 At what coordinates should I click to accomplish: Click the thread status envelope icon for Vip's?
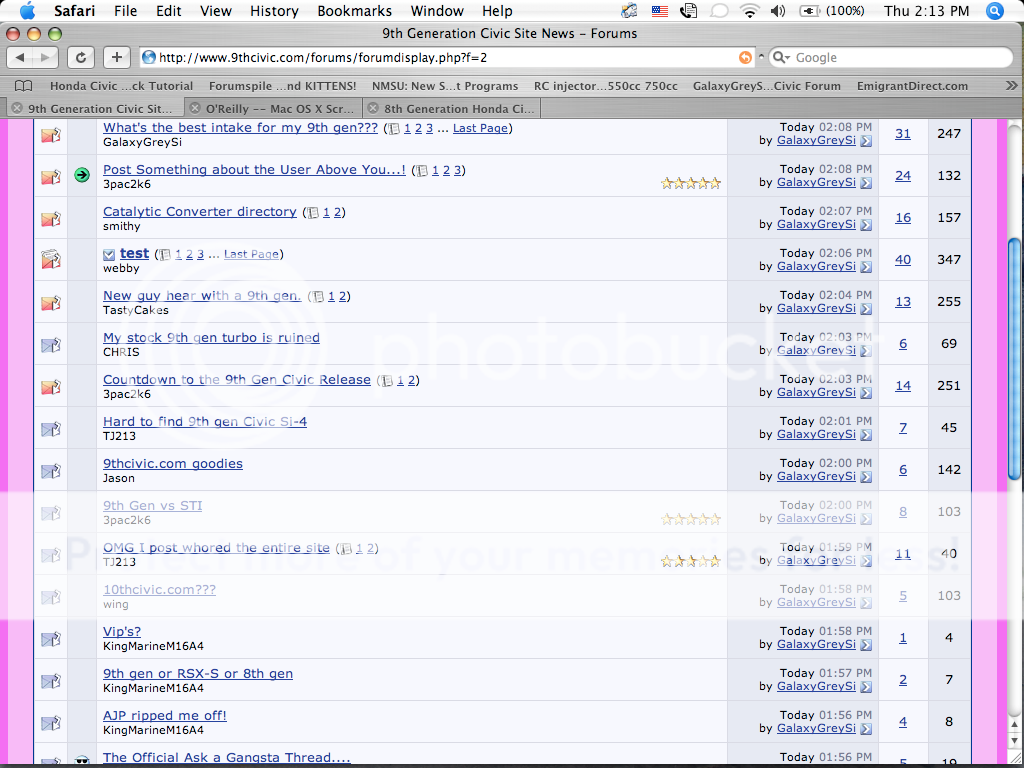pos(50,639)
